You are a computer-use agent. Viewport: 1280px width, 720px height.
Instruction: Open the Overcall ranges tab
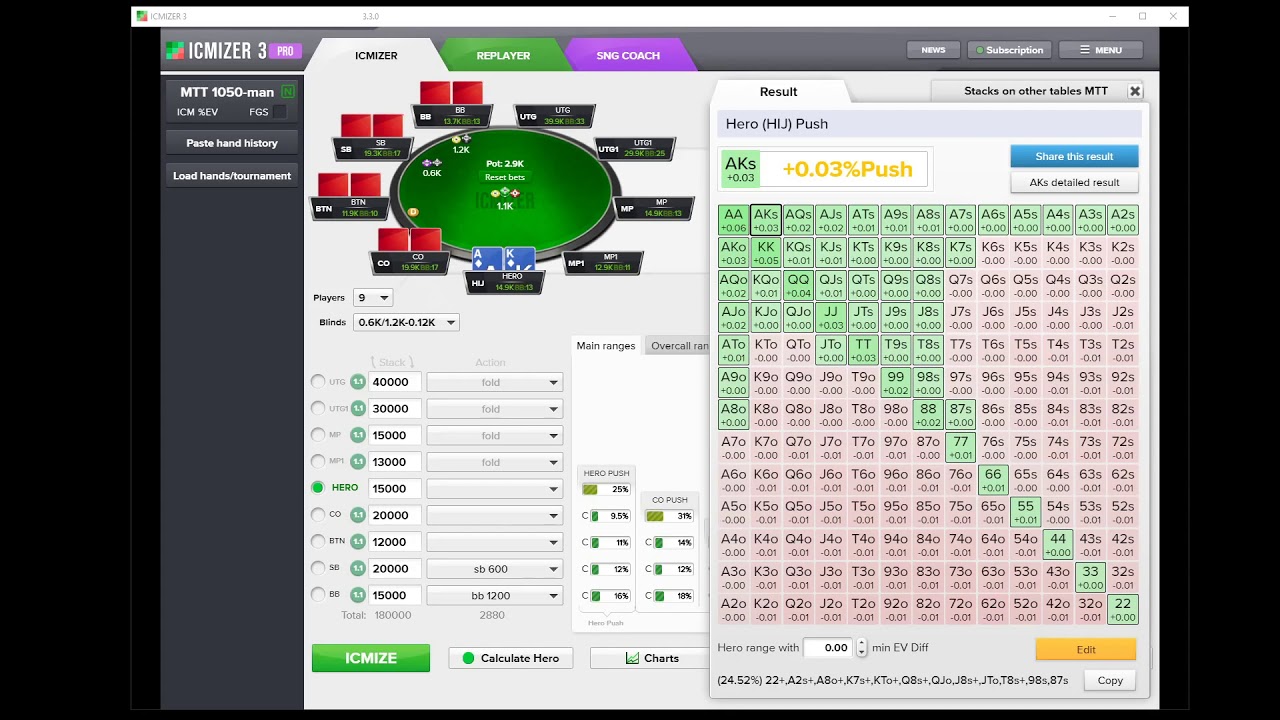678,346
